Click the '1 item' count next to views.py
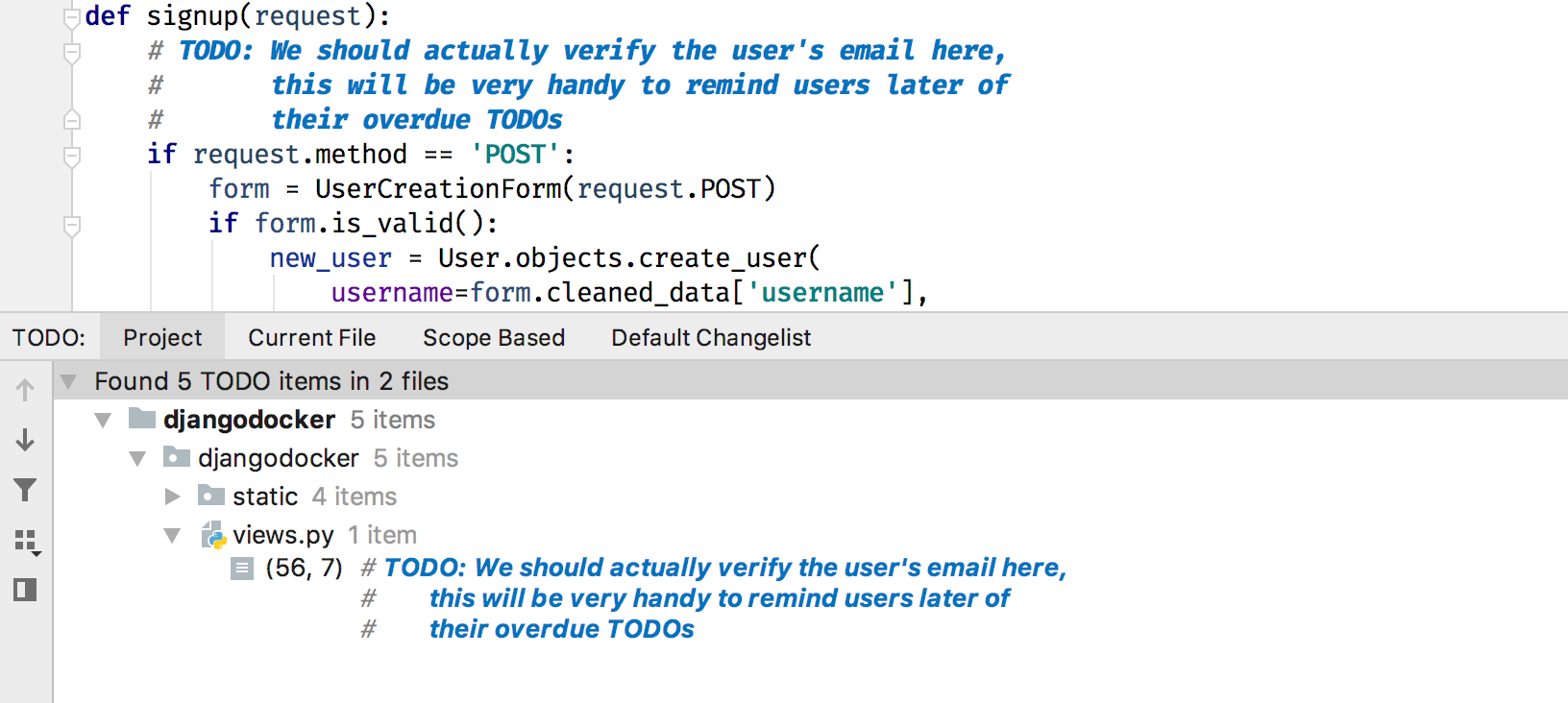This screenshot has width=1568, height=703. tap(382, 535)
